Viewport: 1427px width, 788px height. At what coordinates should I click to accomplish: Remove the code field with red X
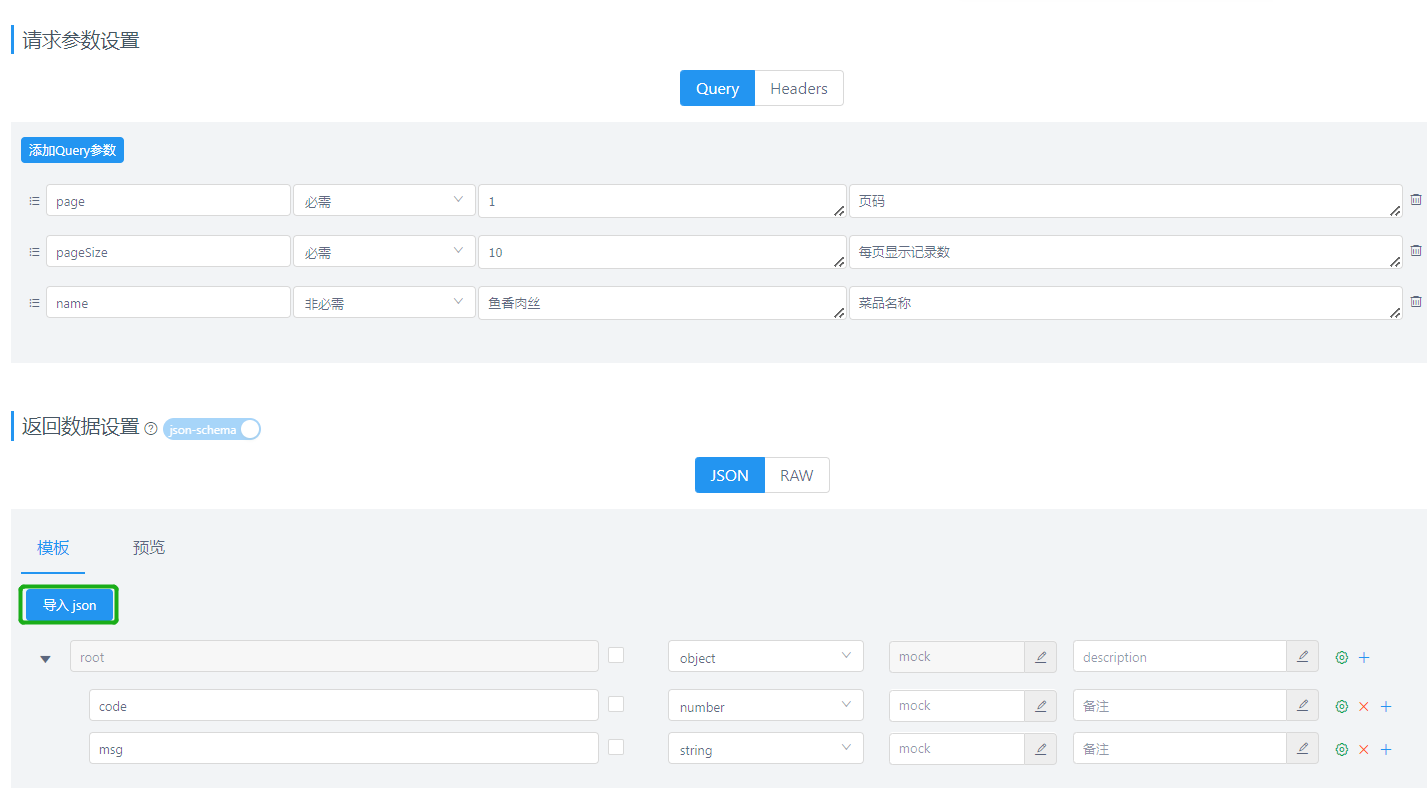coord(1364,707)
